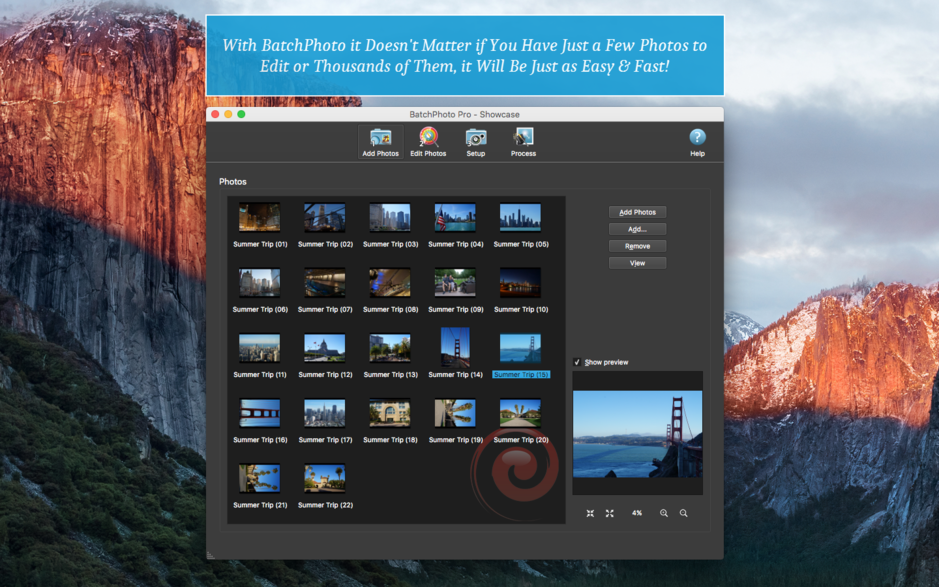Fit preview image to window
This screenshot has width=939, height=587.
coord(590,513)
